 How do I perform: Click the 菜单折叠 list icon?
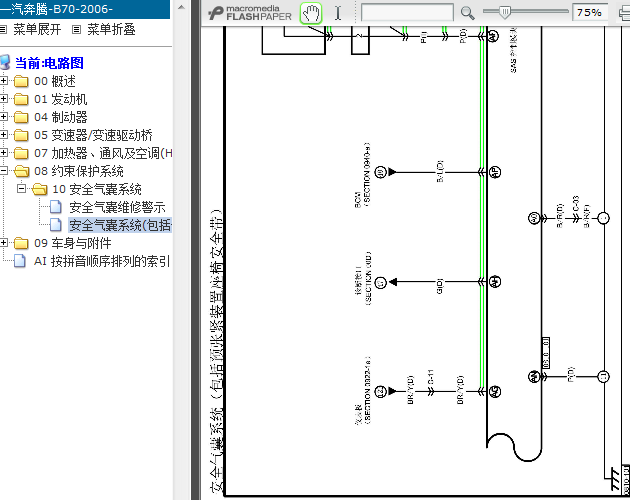(x=76, y=30)
